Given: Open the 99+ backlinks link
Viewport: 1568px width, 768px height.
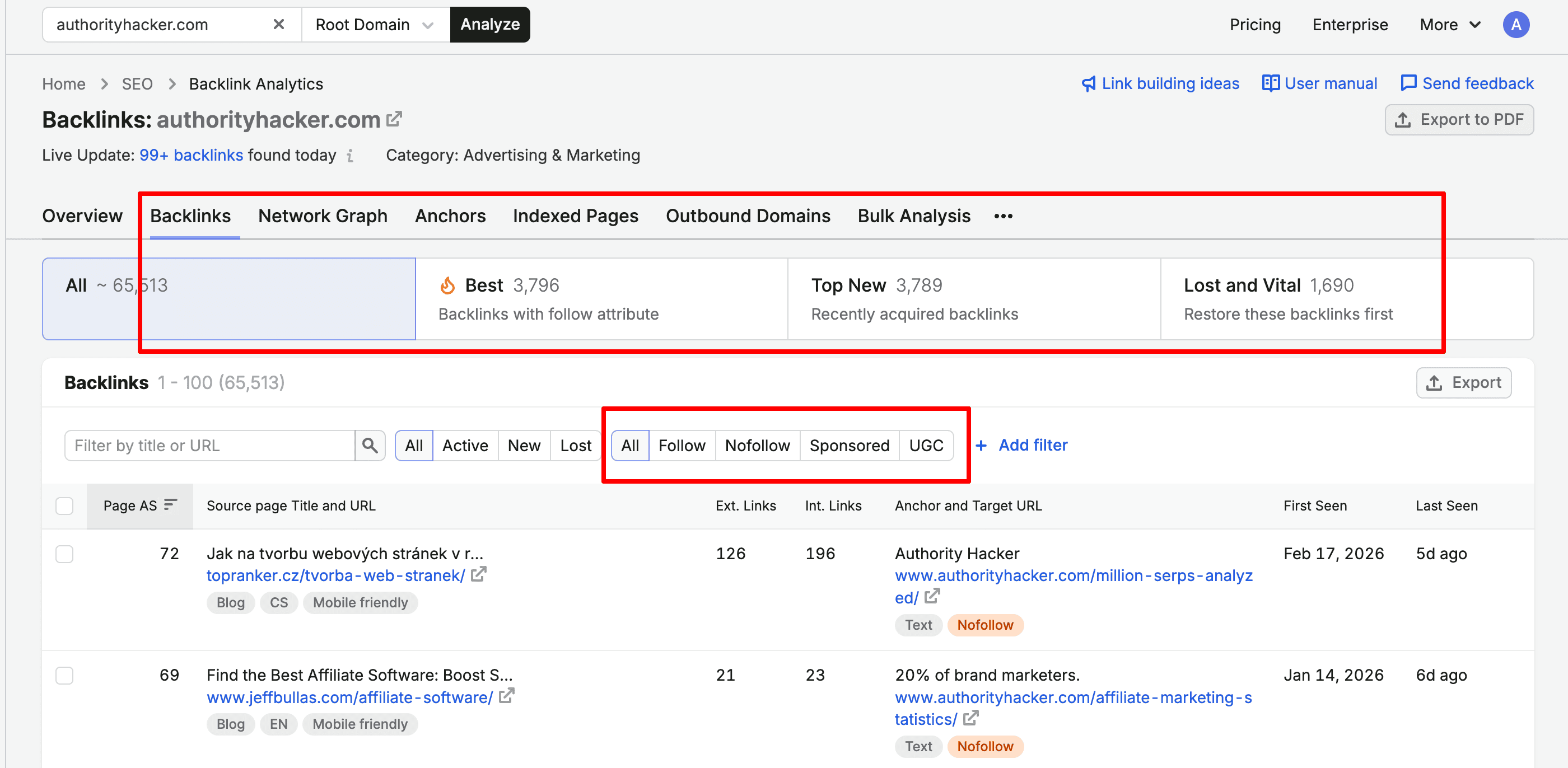Looking at the screenshot, I should pyautogui.click(x=191, y=155).
